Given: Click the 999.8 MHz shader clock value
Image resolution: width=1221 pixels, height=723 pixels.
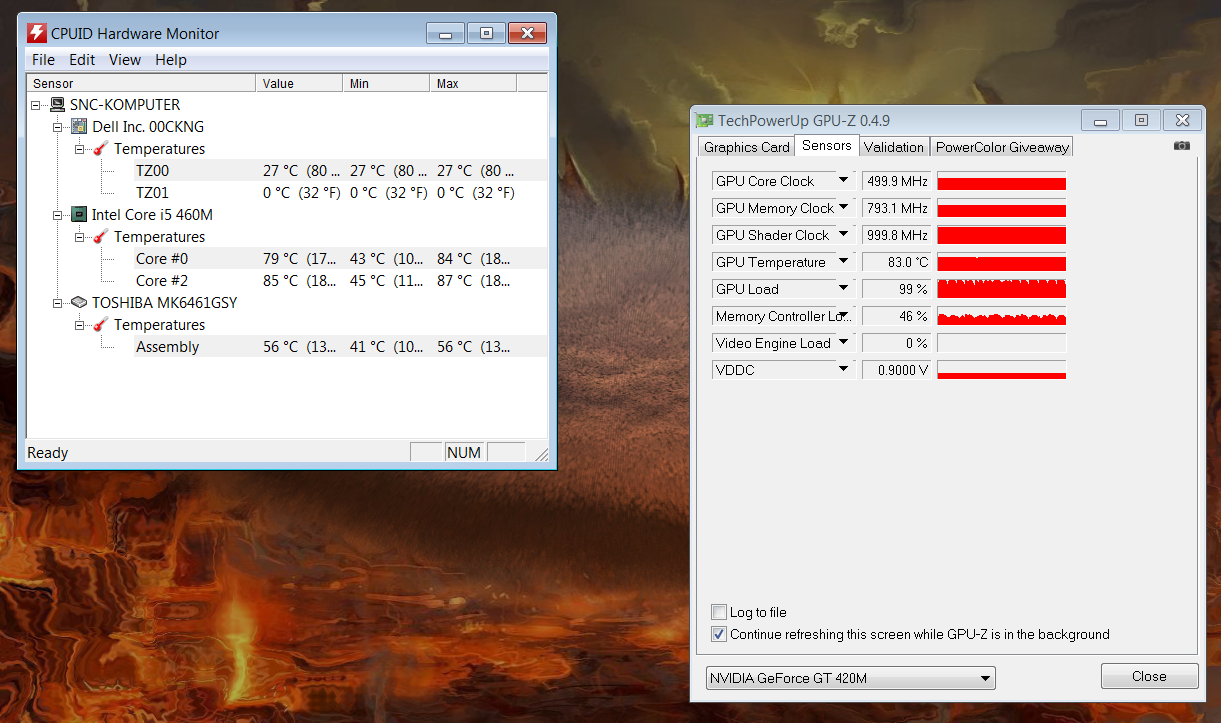Looking at the screenshot, I should pos(896,235).
